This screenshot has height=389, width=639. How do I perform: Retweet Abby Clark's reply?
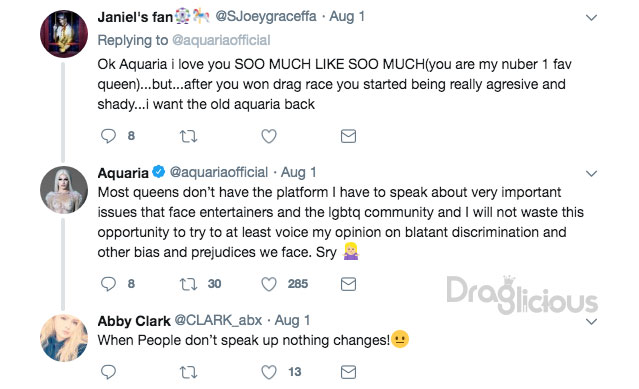pos(188,372)
